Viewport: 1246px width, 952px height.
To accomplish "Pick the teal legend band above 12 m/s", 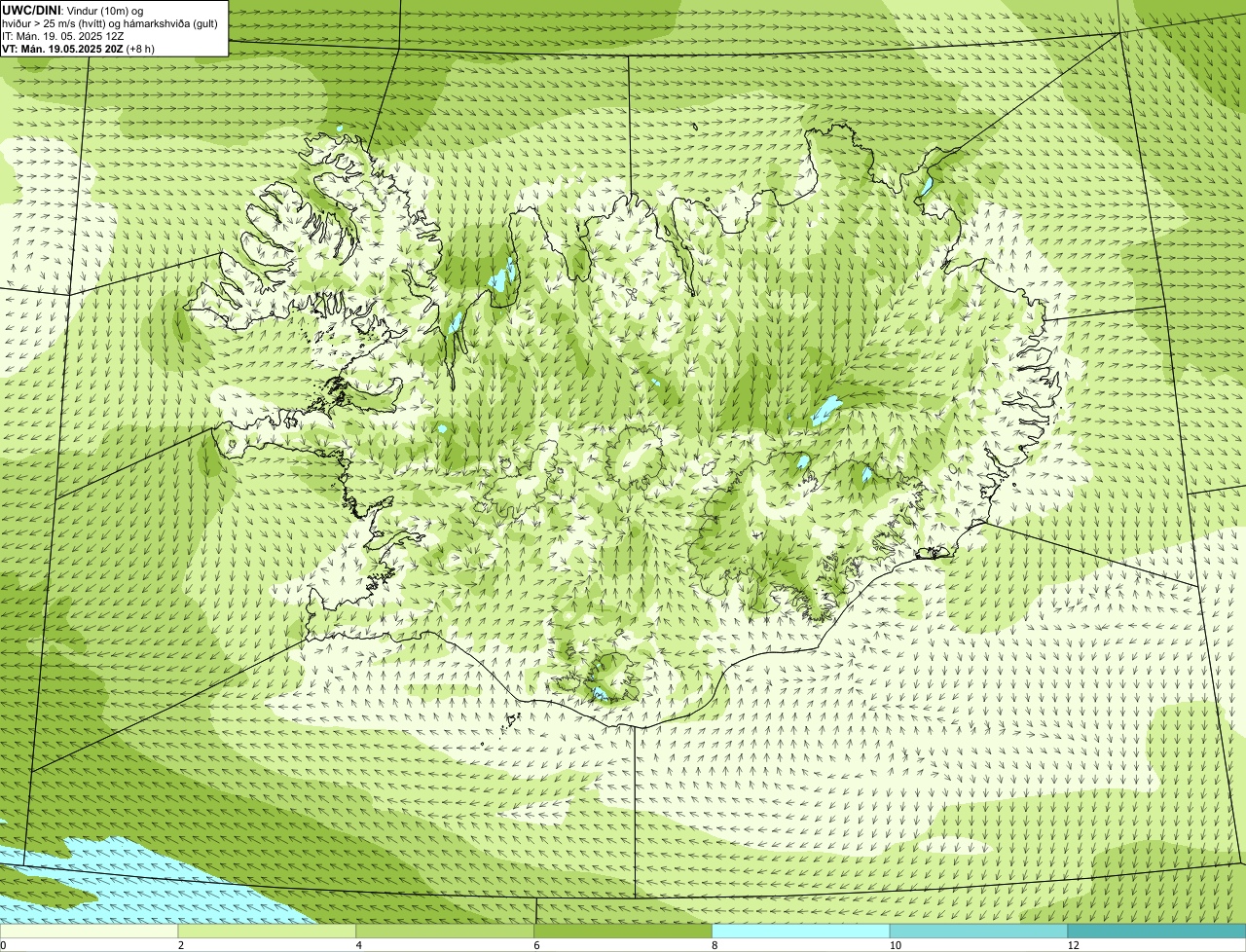I will pos(1156,931).
